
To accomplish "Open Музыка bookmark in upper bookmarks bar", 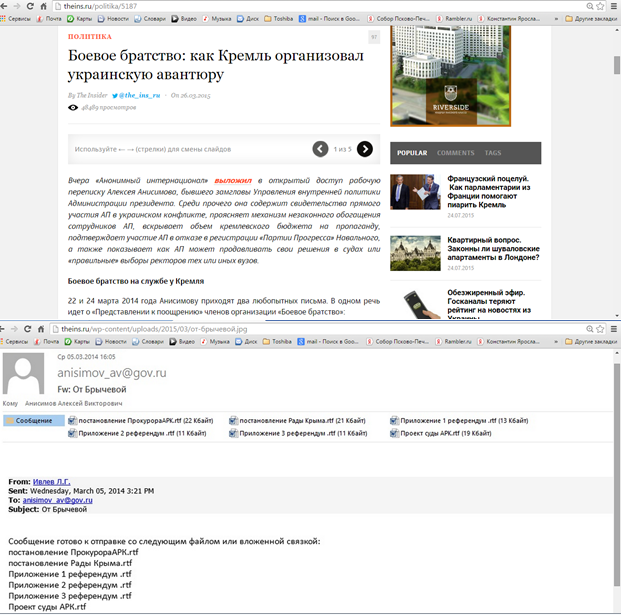I will pos(217,19).
